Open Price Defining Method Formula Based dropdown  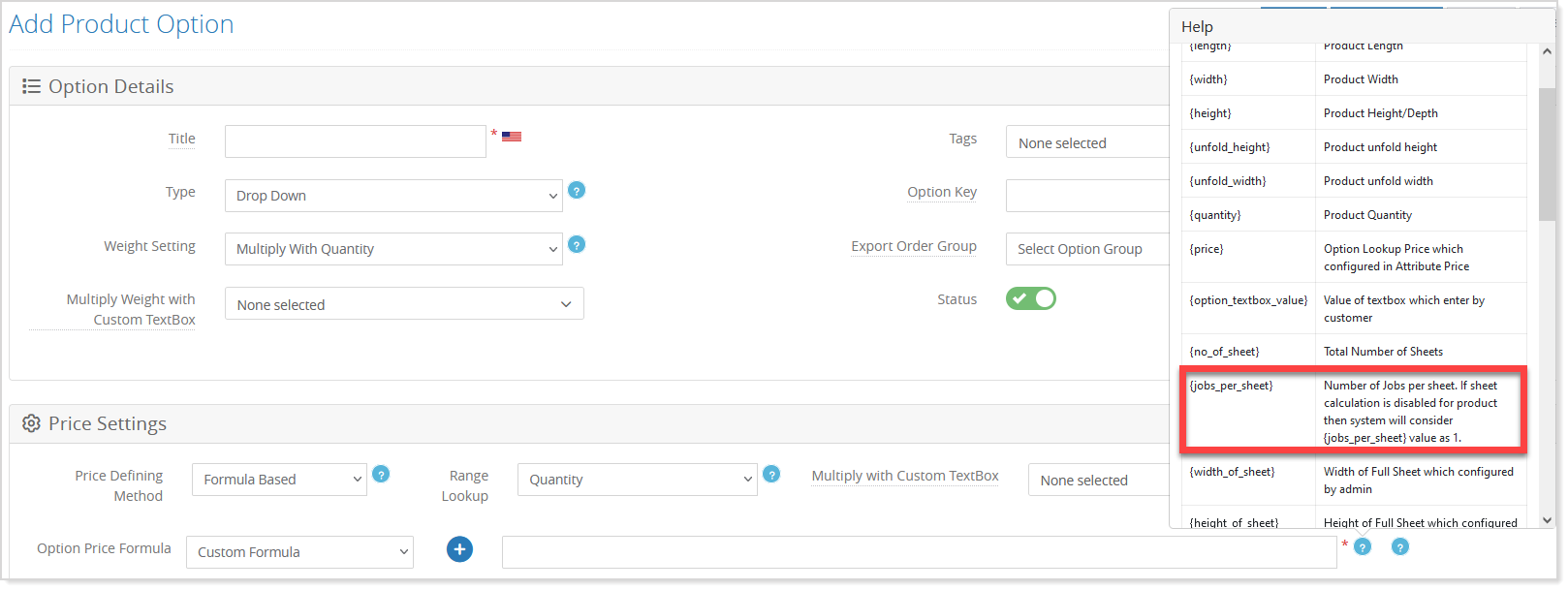coord(279,480)
